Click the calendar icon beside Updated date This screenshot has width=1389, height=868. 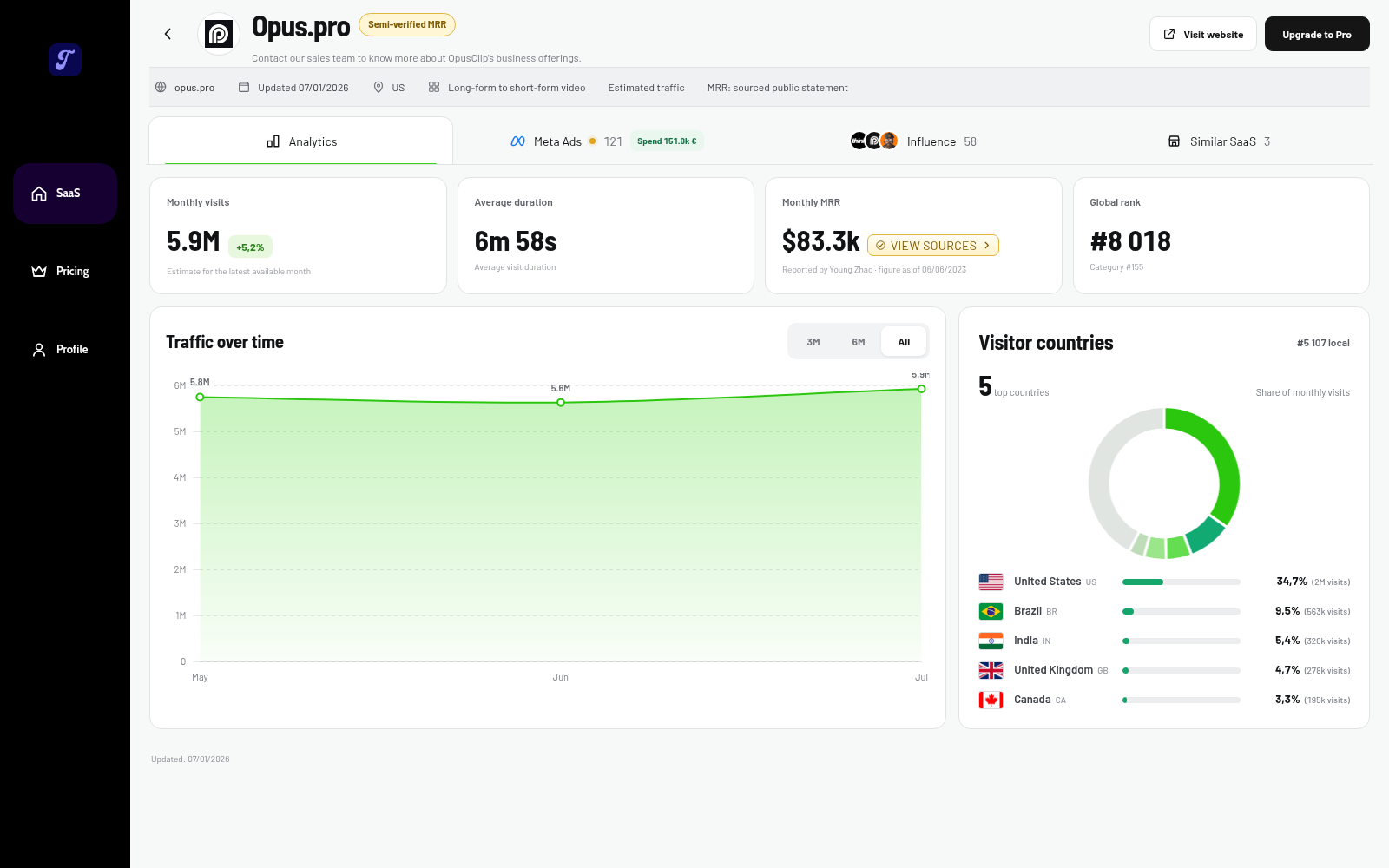pos(244,87)
